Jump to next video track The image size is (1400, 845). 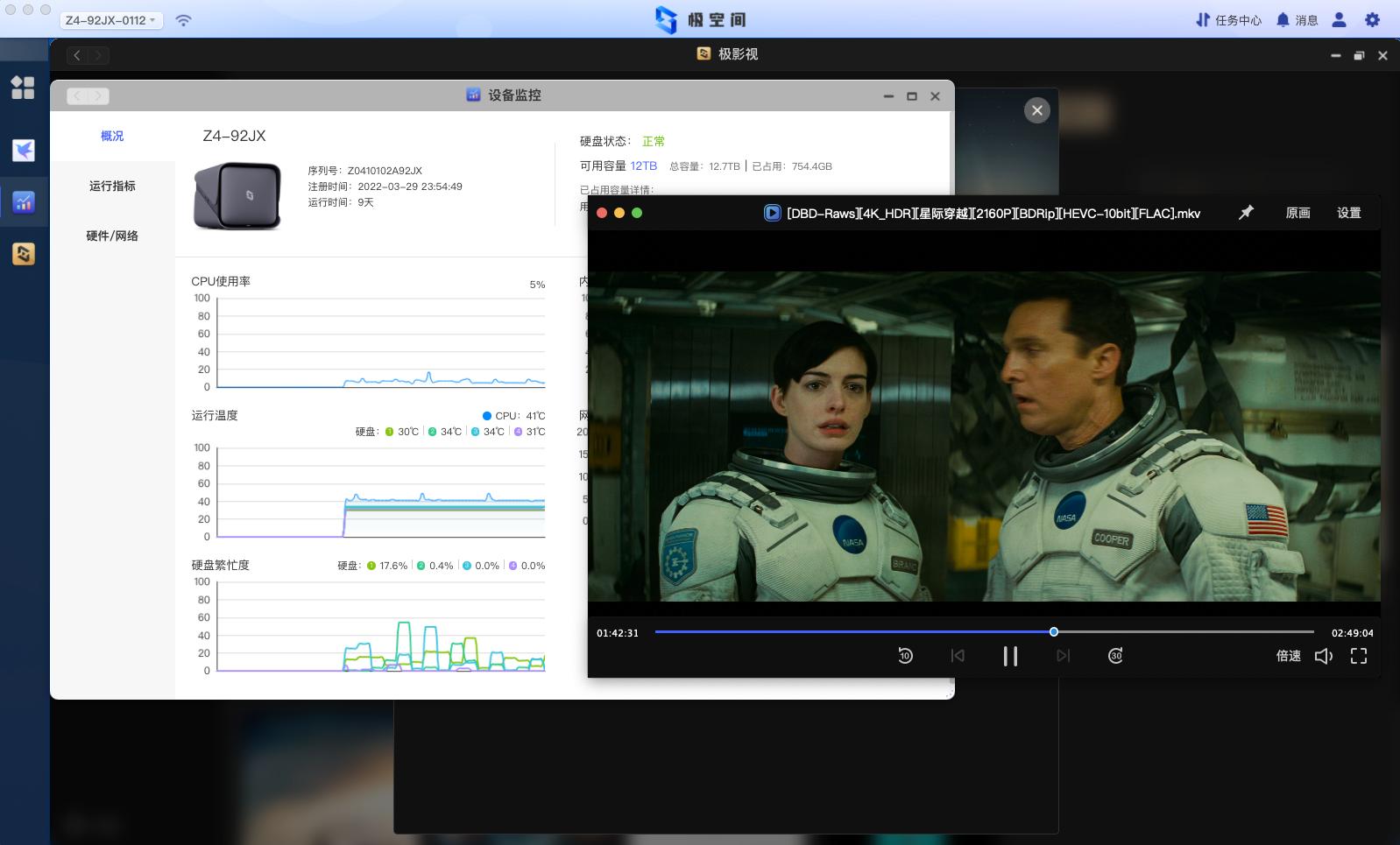[1063, 656]
